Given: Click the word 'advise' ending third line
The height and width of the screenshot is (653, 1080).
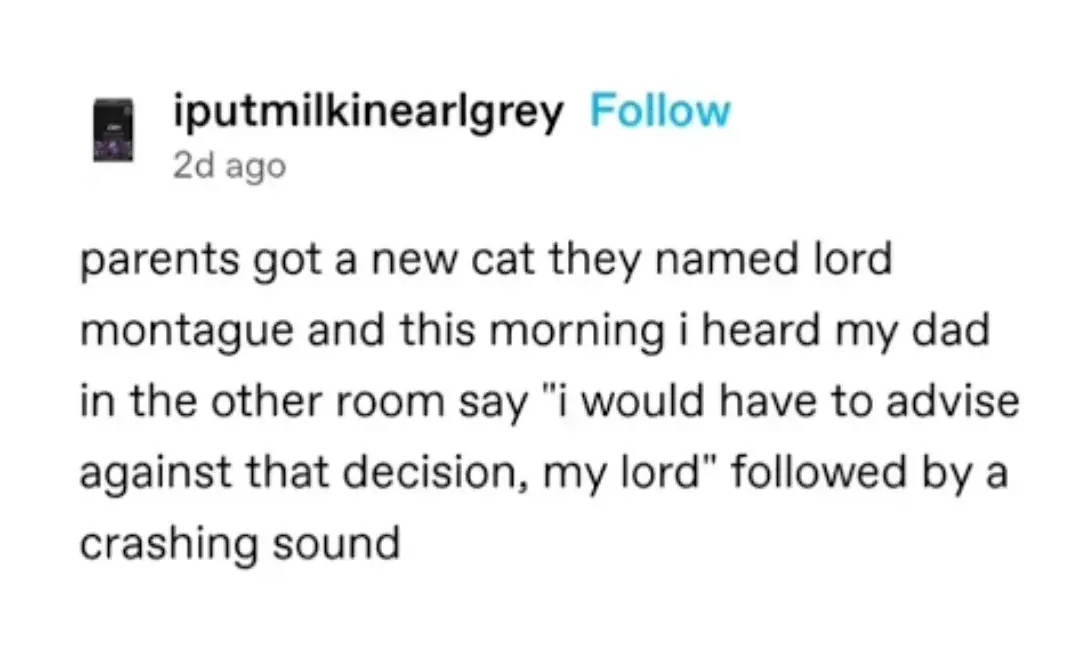Looking at the screenshot, I should click(x=953, y=401).
